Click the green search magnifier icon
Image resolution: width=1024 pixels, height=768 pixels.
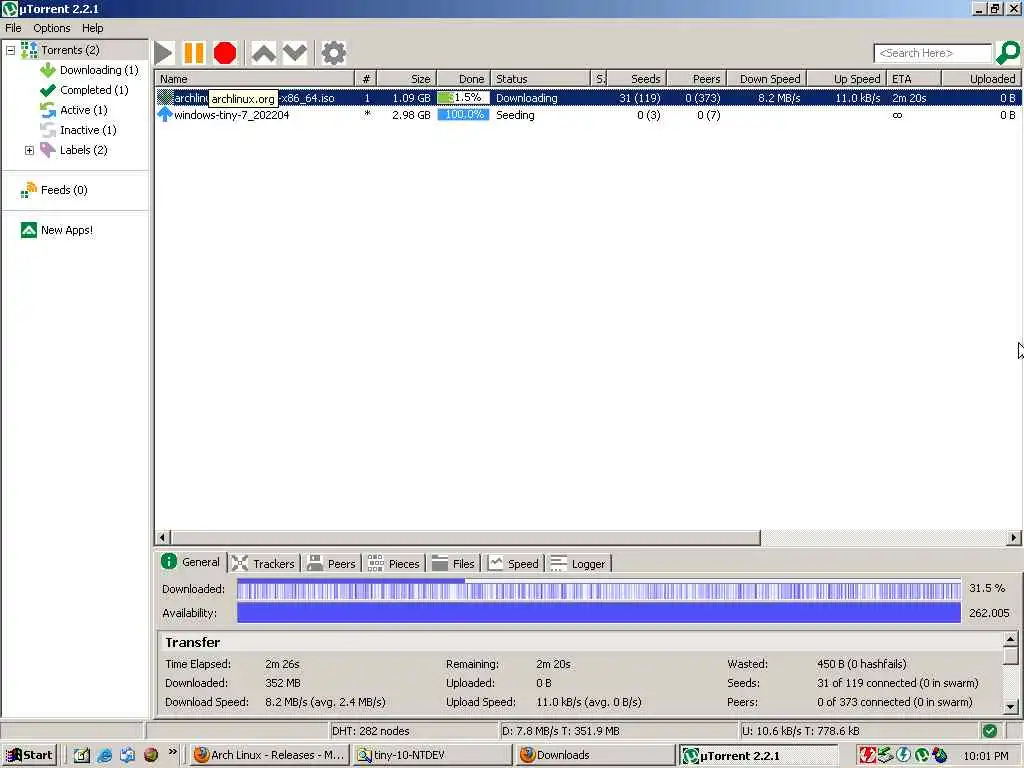[x=1007, y=53]
